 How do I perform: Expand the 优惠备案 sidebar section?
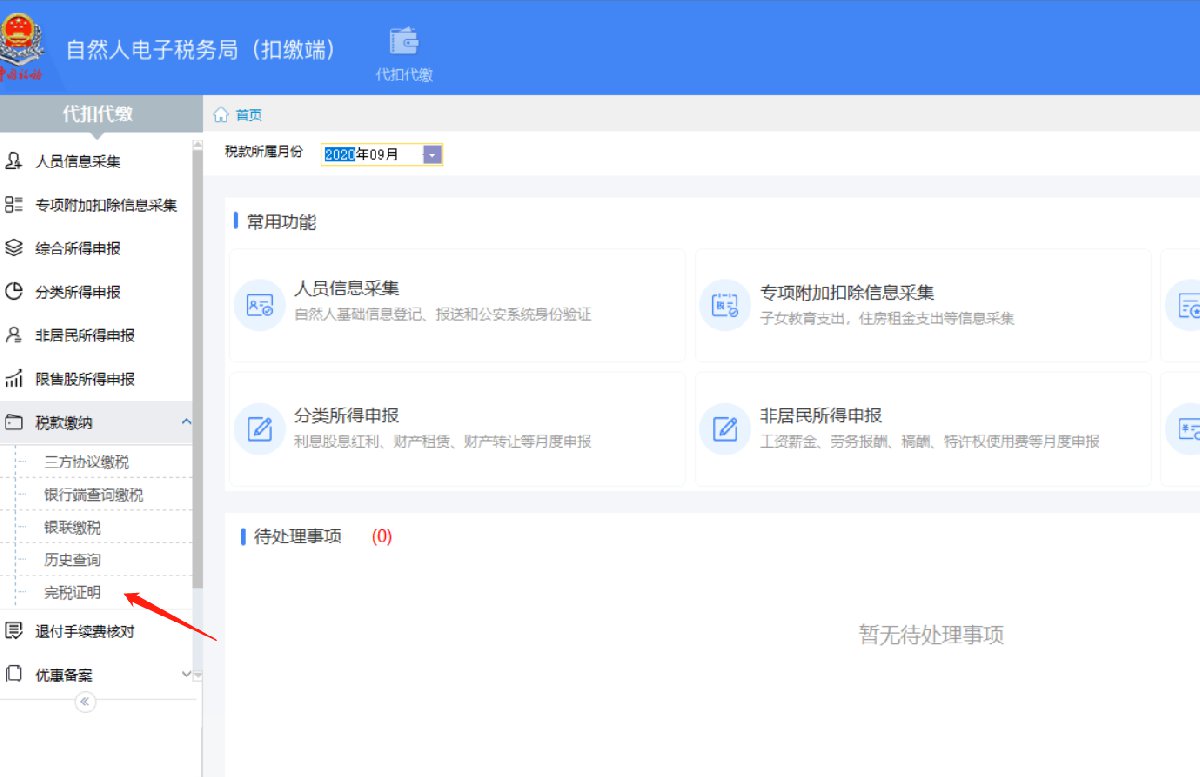186,674
